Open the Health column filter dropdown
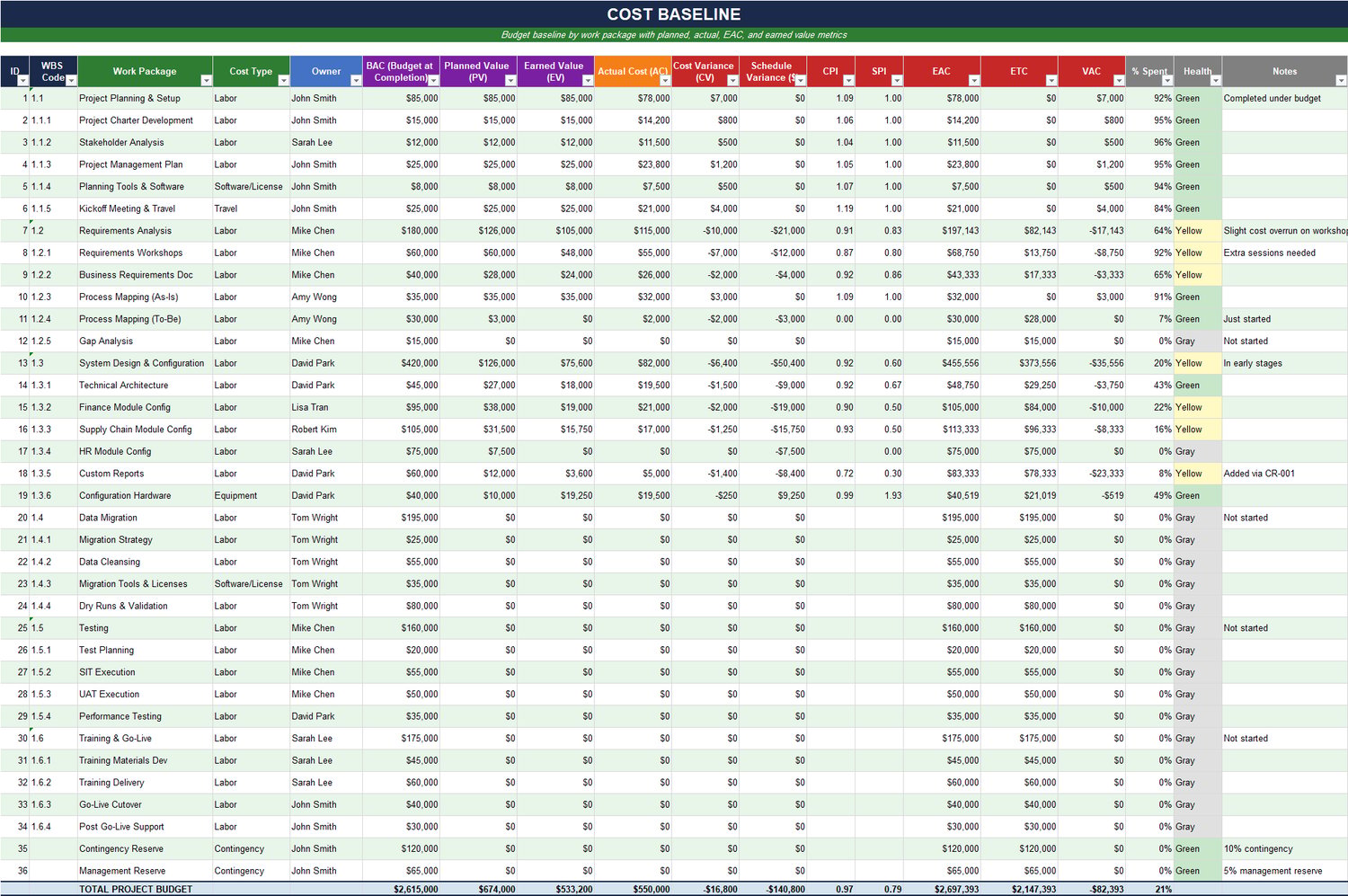This screenshot has width=1348, height=896. (x=1215, y=81)
